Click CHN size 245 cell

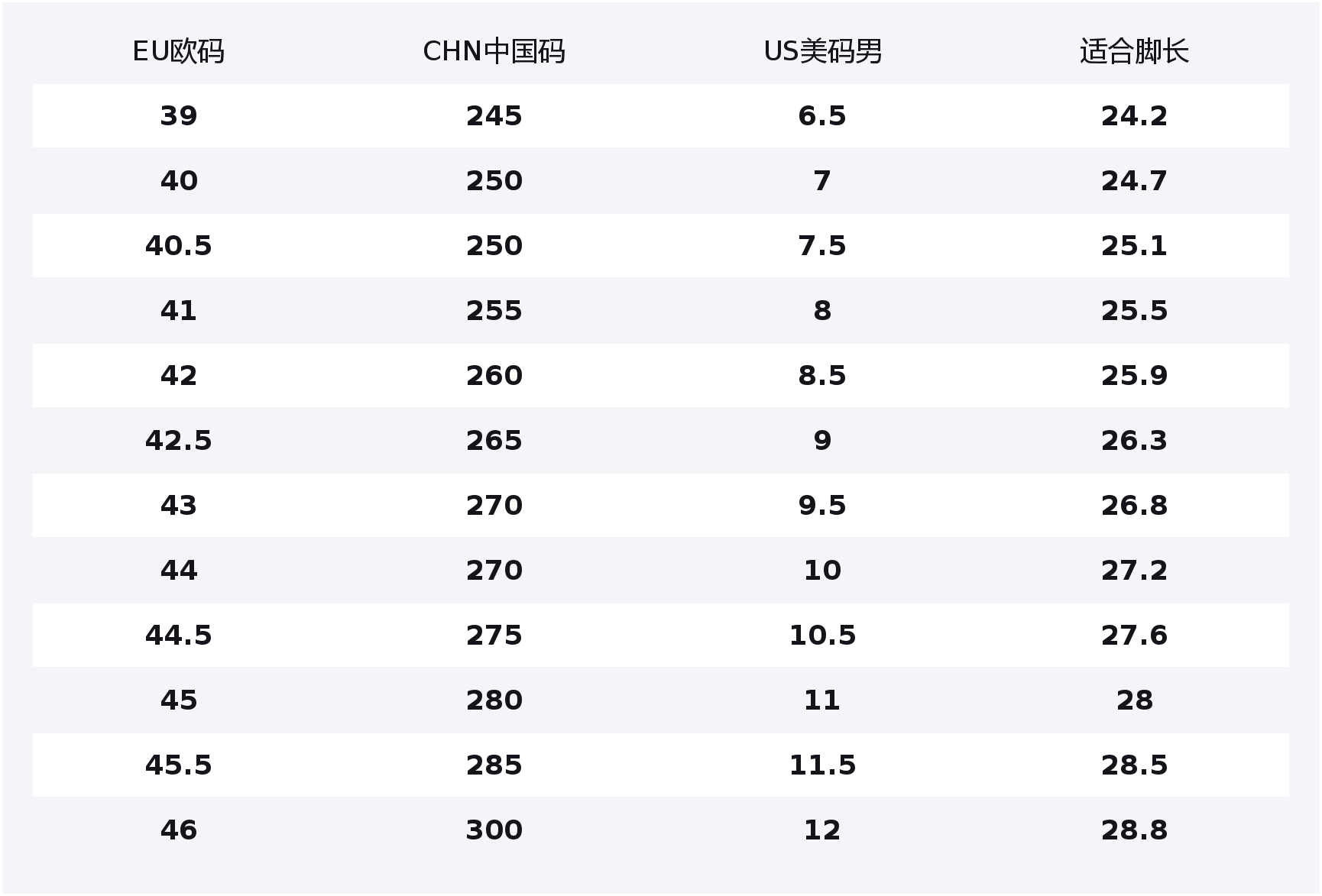494,116
